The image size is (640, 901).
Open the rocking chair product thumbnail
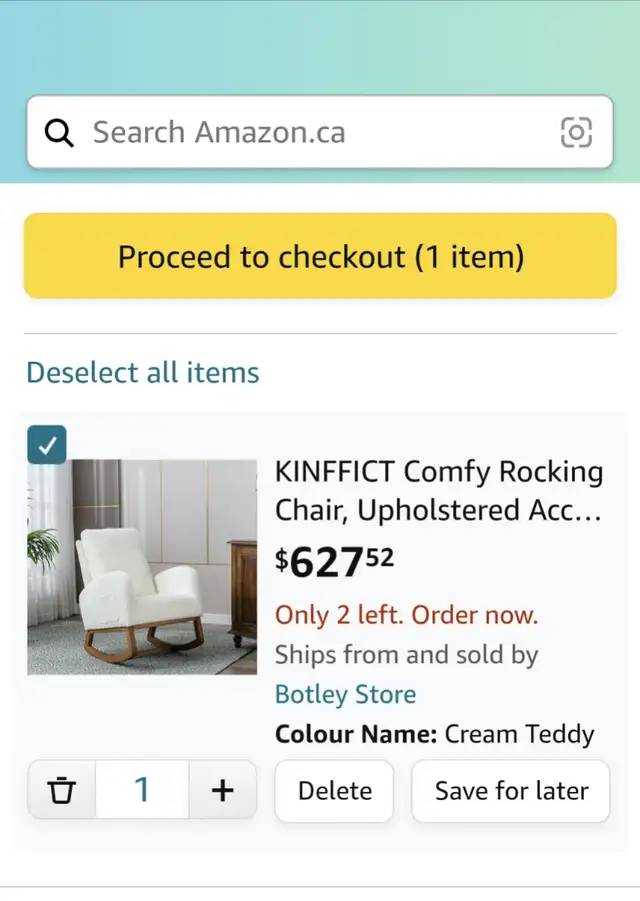(142, 566)
